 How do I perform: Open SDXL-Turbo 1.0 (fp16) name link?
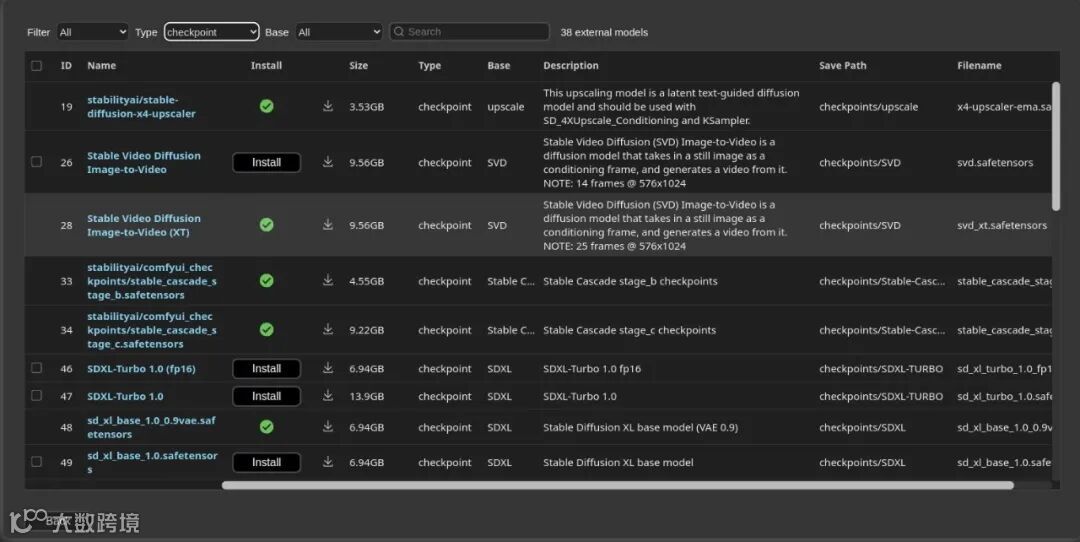click(141, 368)
